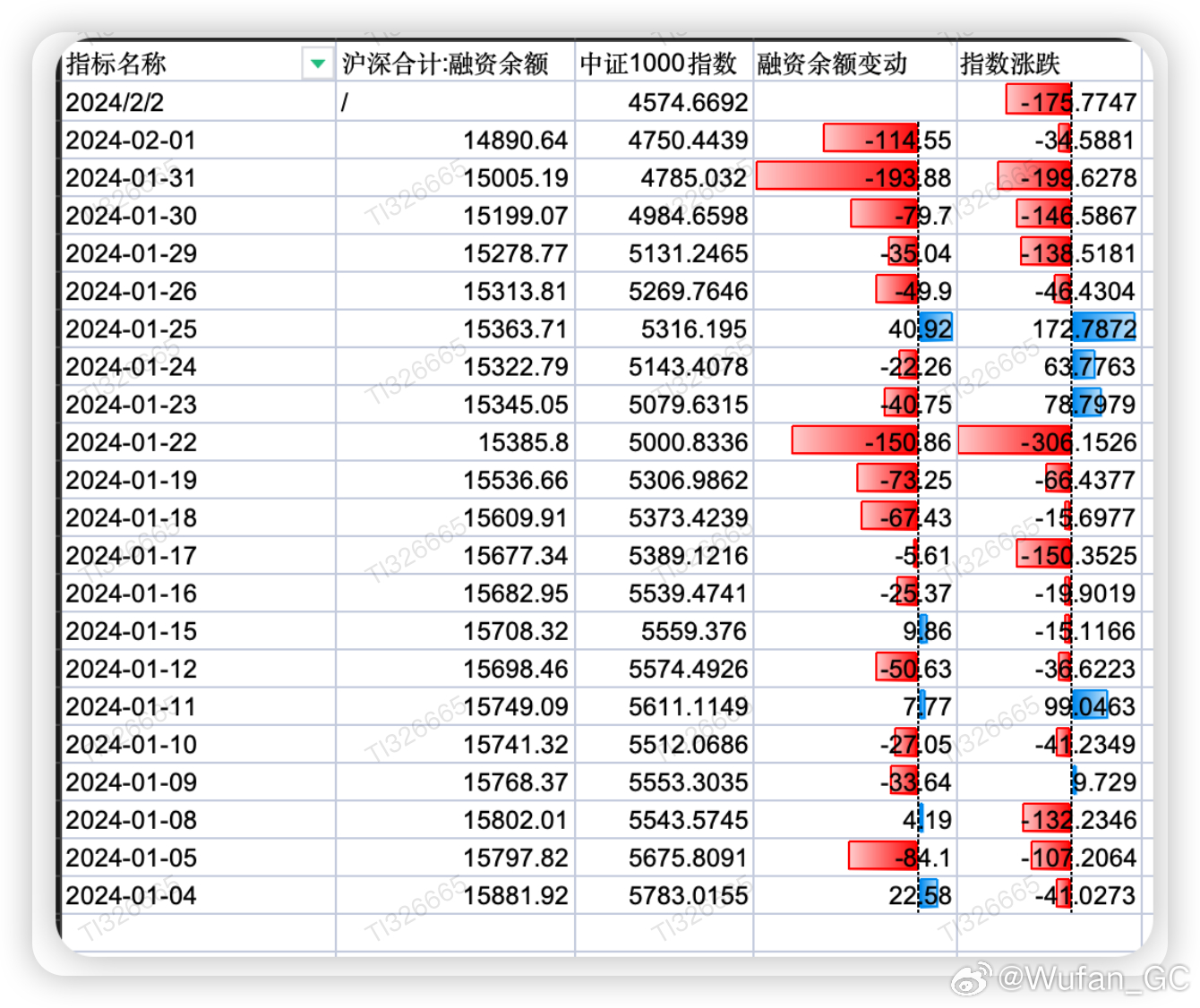Open the 指标名称 filter dropdown arrow

pos(317,64)
